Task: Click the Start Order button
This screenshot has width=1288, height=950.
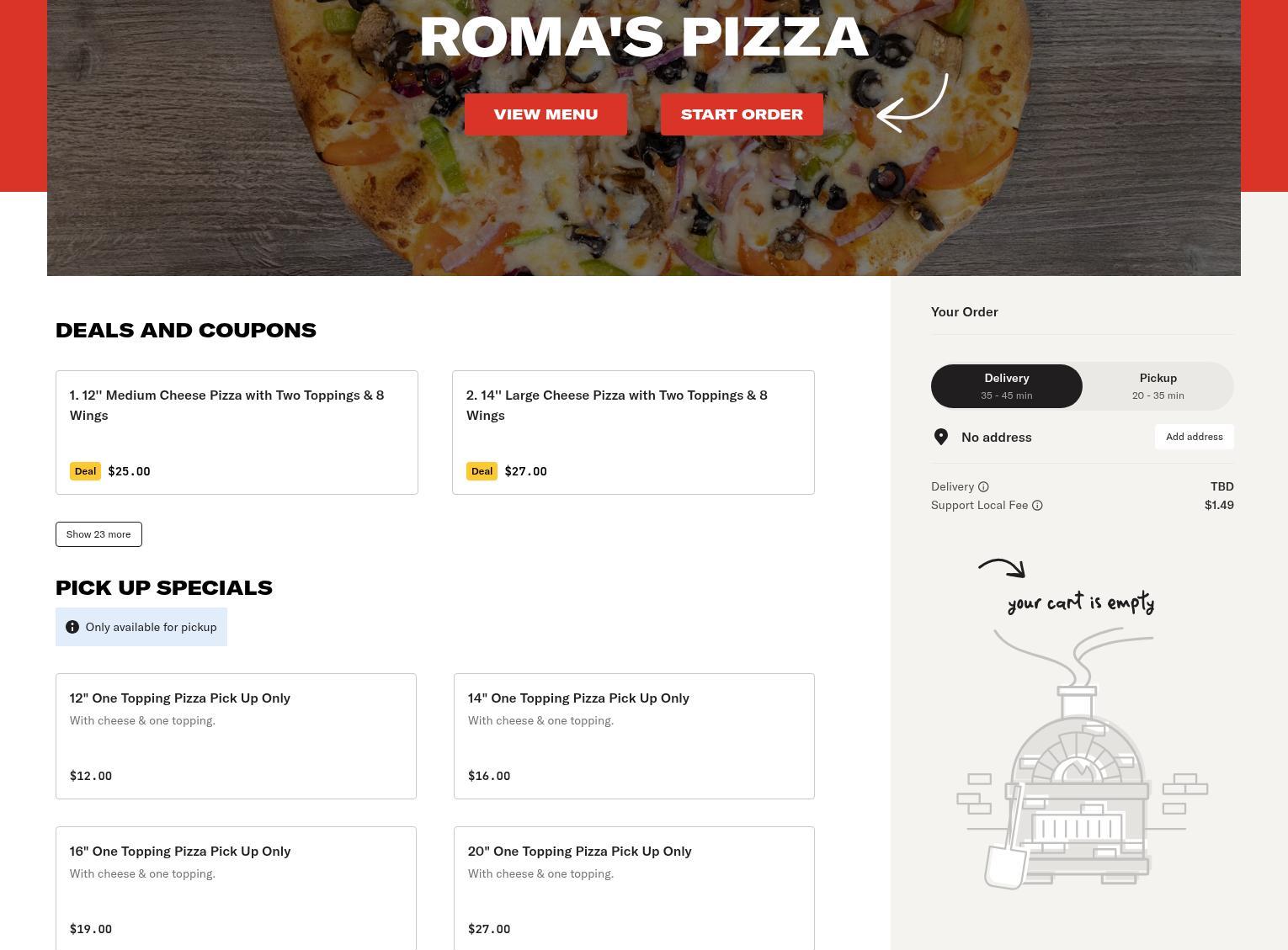Action: [742, 114]
